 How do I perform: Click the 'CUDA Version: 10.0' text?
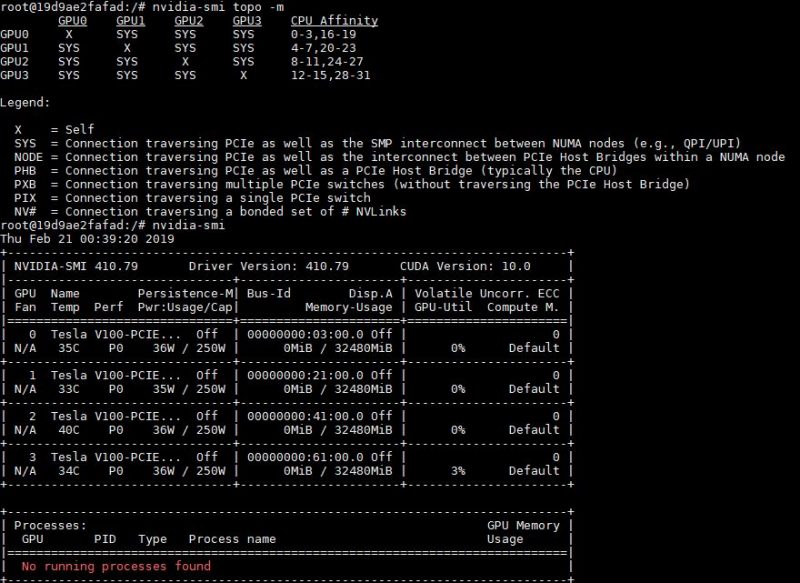point(465,266)
